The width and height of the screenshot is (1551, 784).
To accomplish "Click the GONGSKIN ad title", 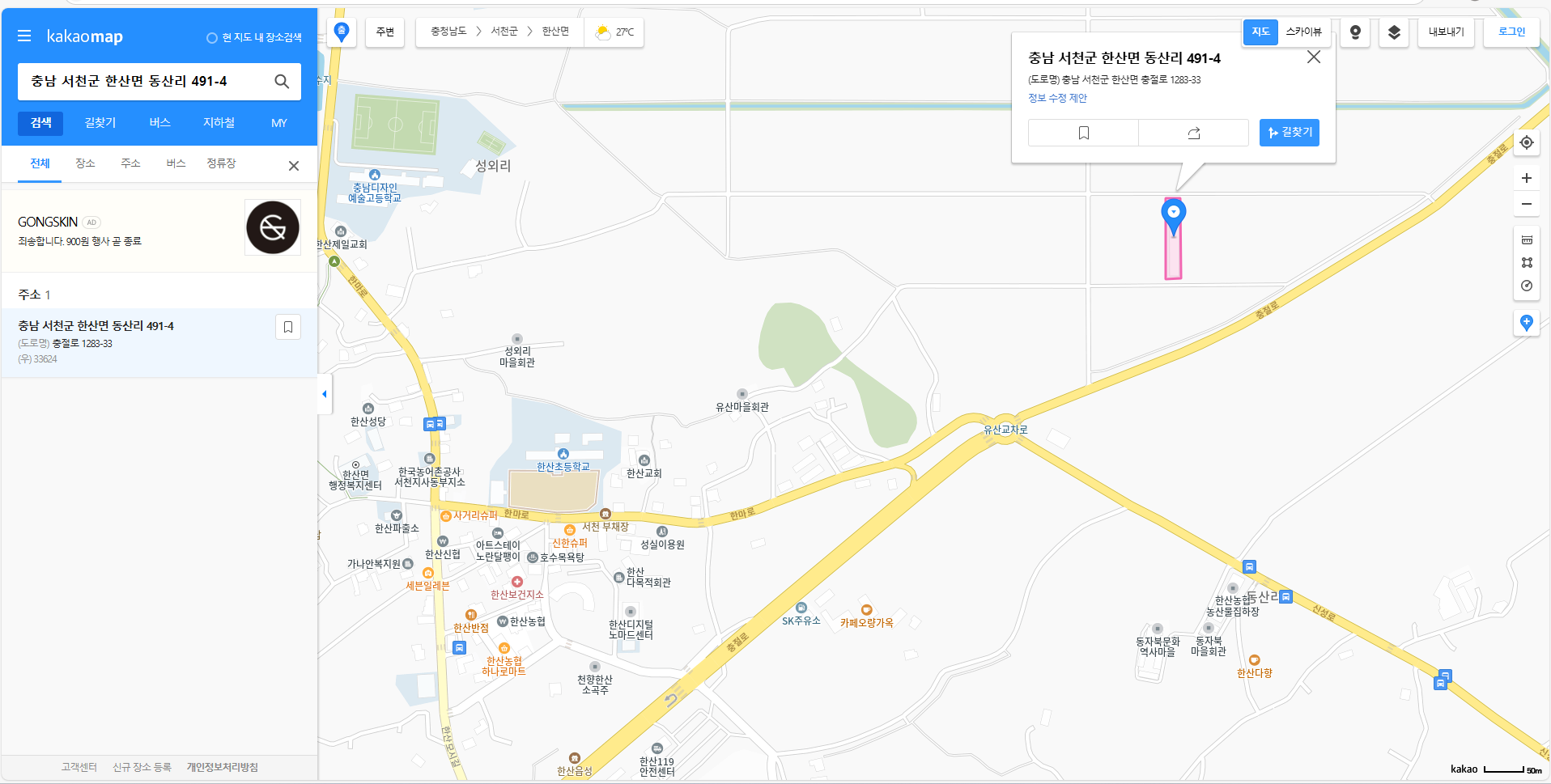I will (x=48, y=222).
